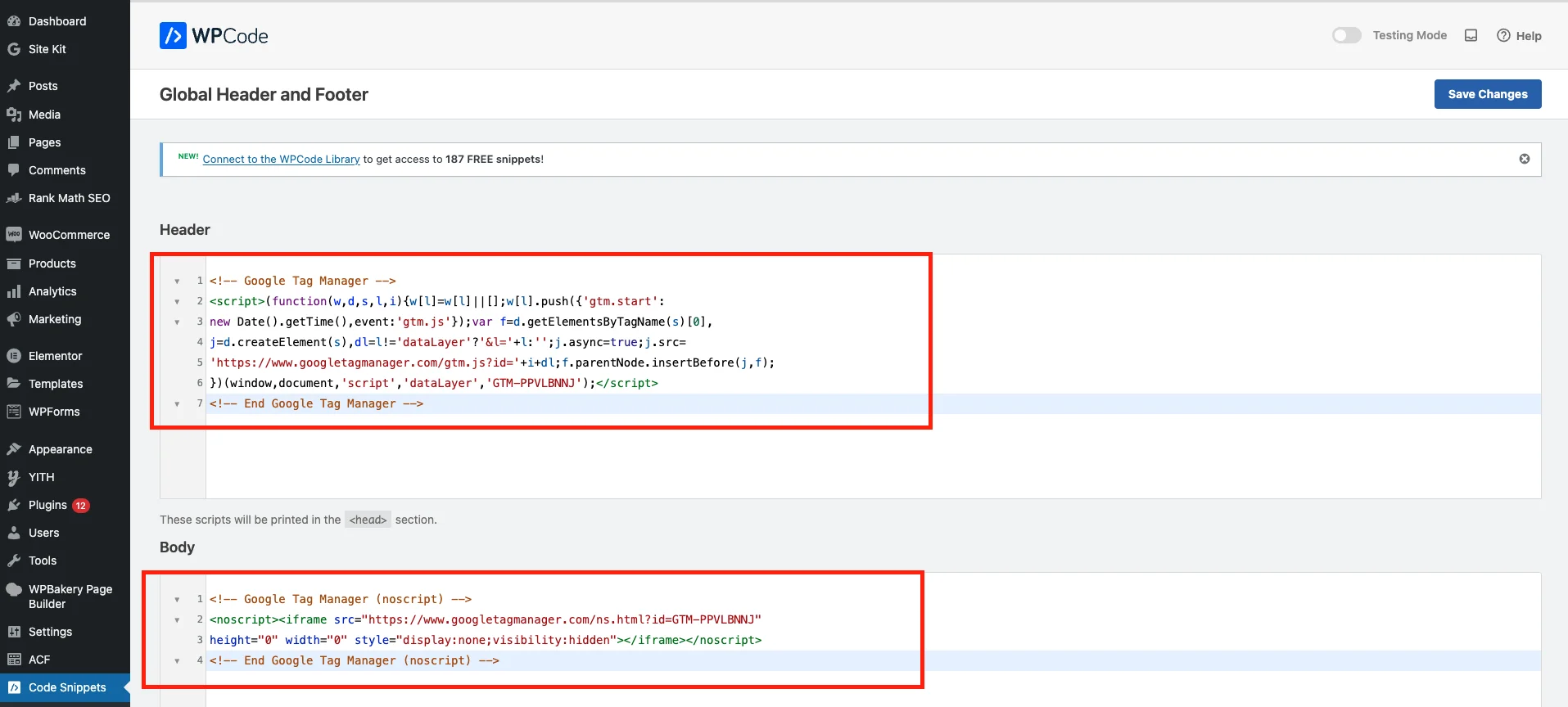Screen dimensions: 1568x707
Task: Click the Users person icon
Action: click(x=14, y=533)
